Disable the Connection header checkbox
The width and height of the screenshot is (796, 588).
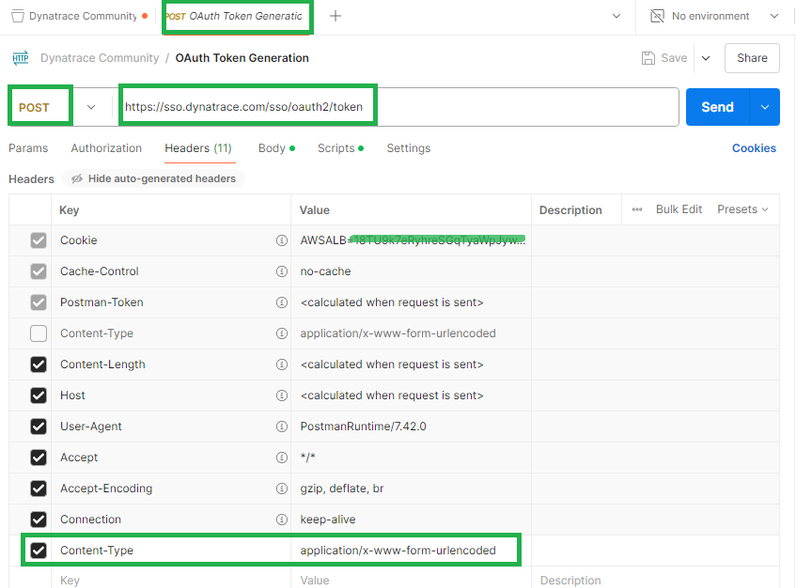coord(38,519)
